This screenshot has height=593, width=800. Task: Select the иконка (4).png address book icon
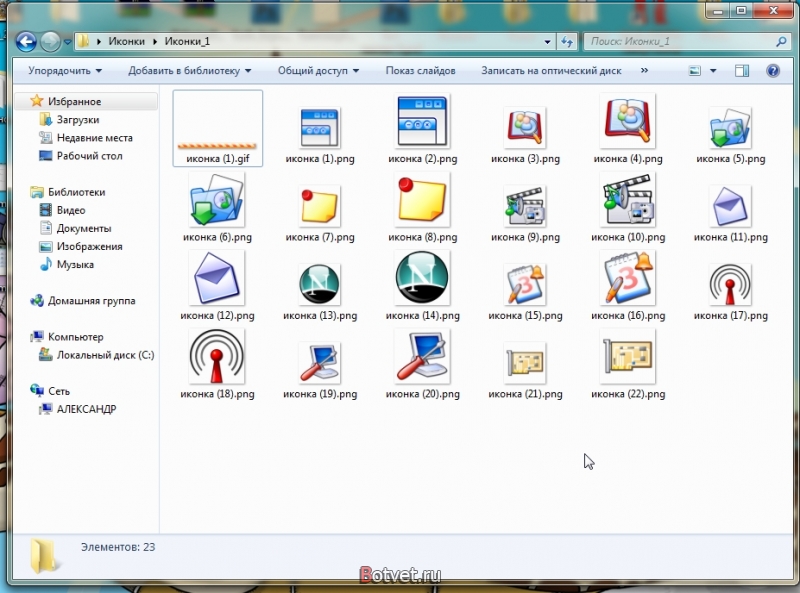click(x=628, y=121)
